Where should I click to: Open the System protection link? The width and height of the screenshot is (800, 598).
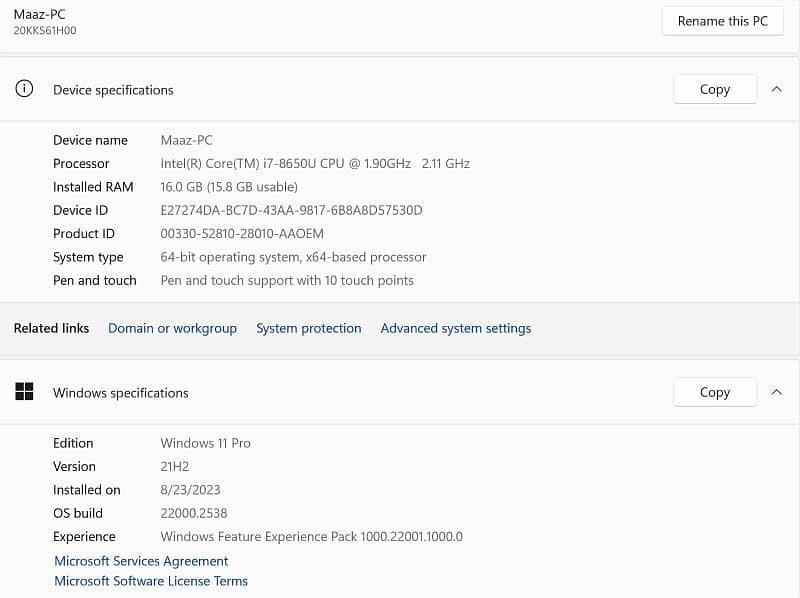(308, 328)
